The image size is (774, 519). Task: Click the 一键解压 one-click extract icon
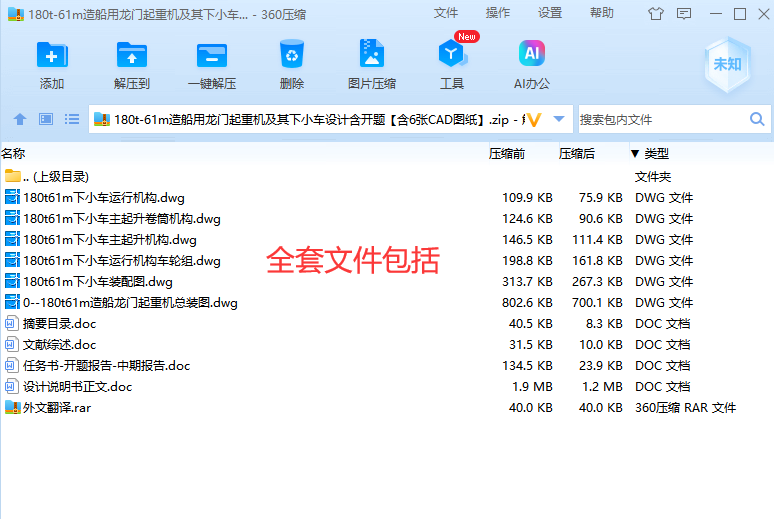click(x=212, y=55)
